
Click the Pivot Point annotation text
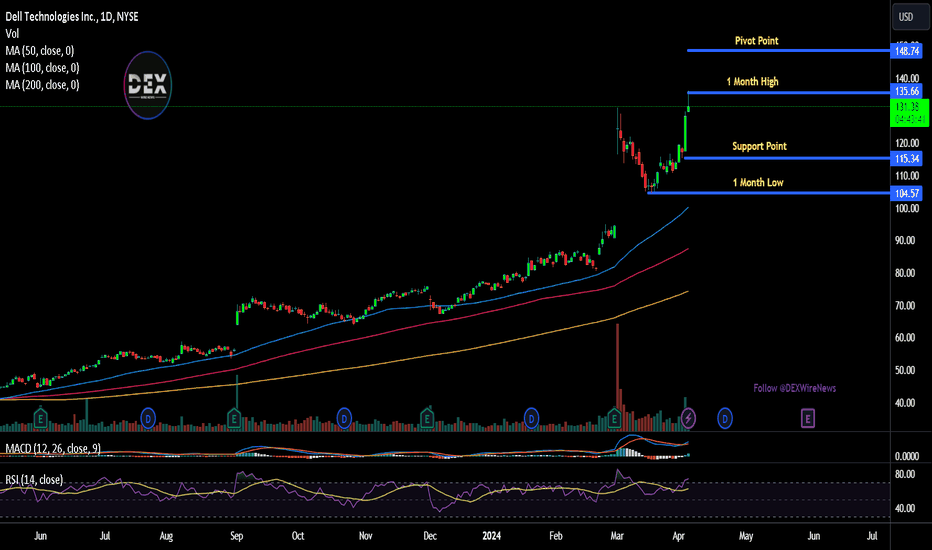(757, 40)
